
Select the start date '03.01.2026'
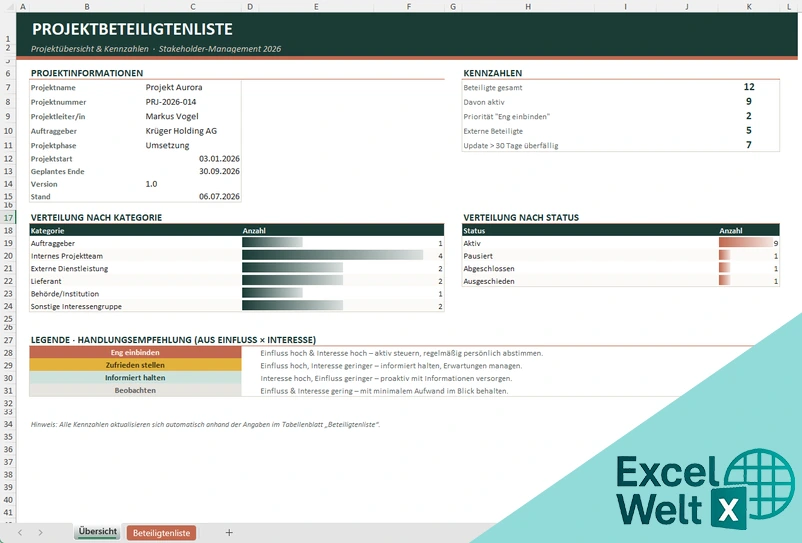pyautogui.click(x=219, y=159)
